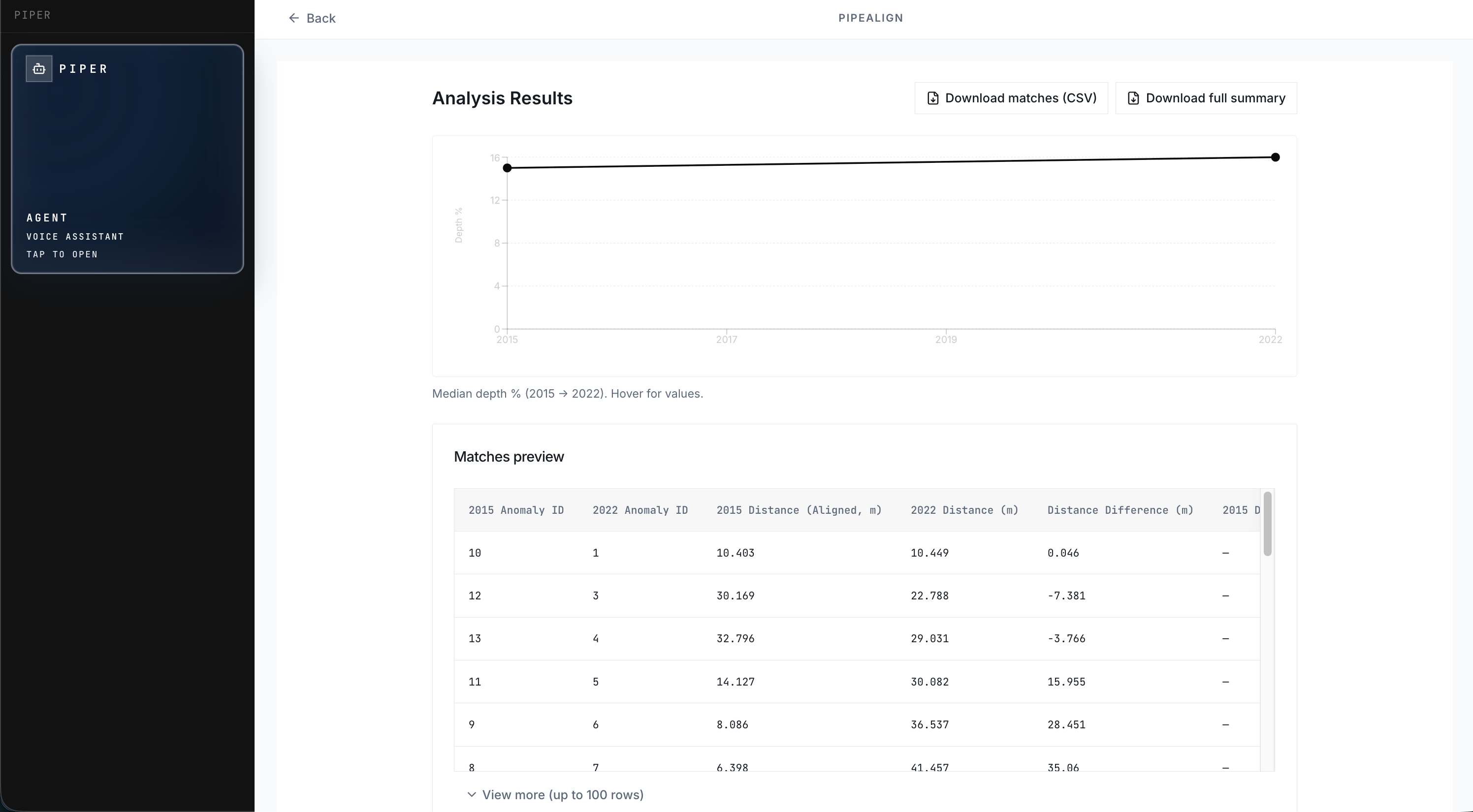Expand View more (up to 100 rows)
Viewport: 1473px width, 812px height.
click(562, 795)
